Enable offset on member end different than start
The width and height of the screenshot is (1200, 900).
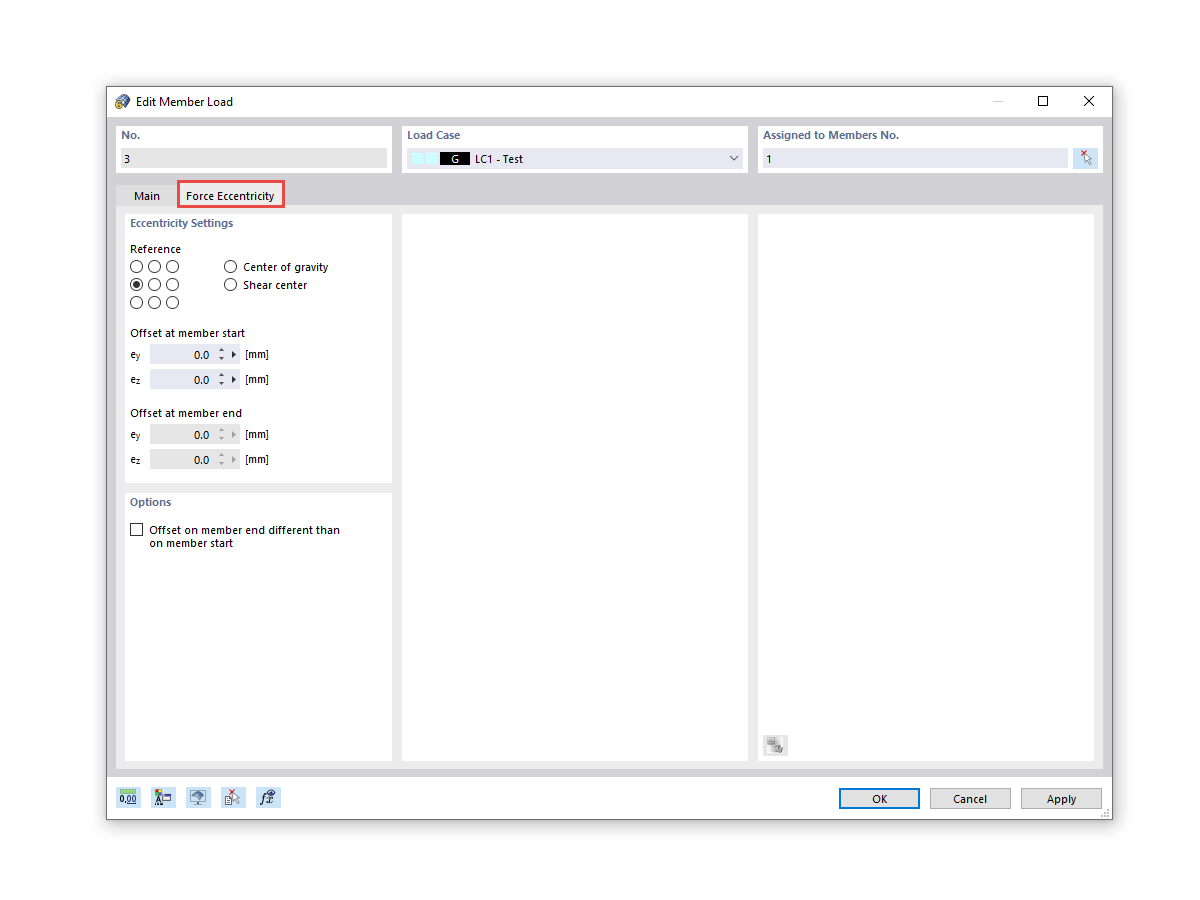137,530
